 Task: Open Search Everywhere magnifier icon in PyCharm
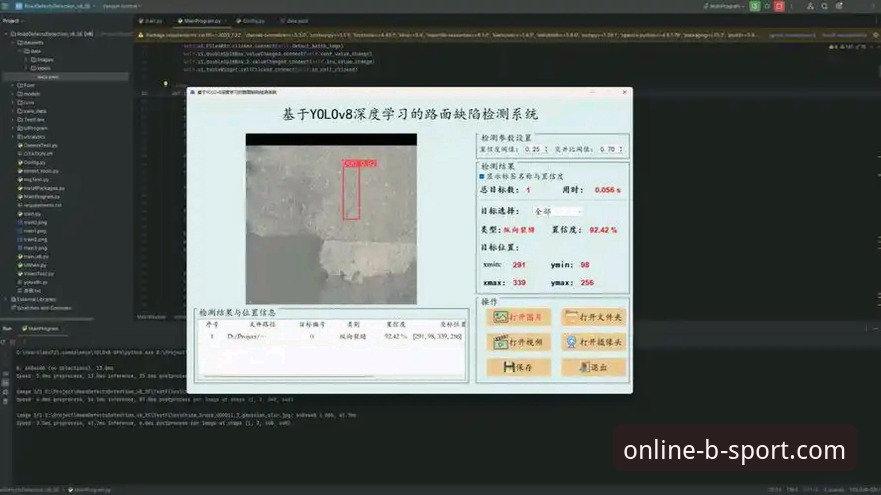click(824, 6)
